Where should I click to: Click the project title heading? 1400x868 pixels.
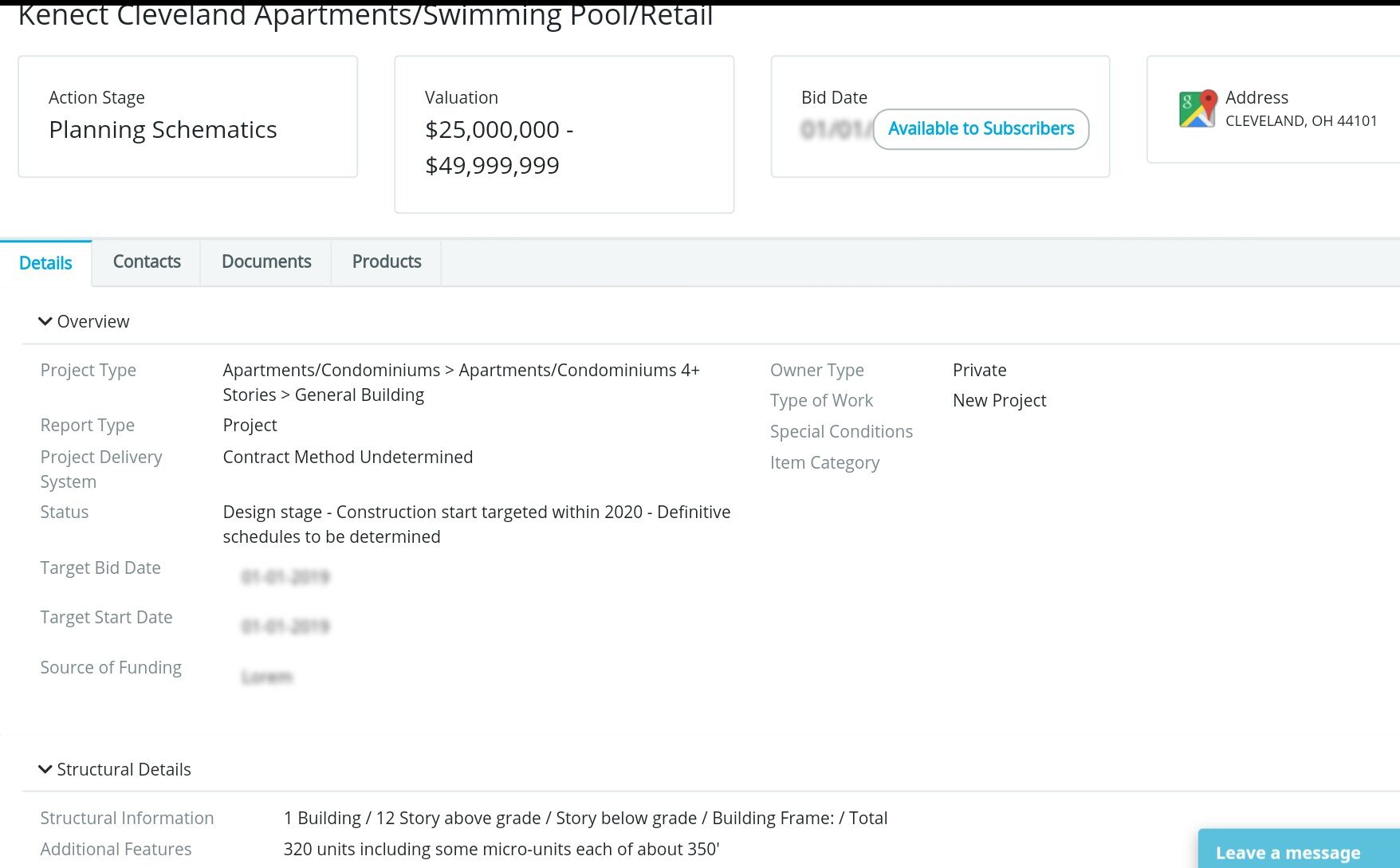pos(365,14)
